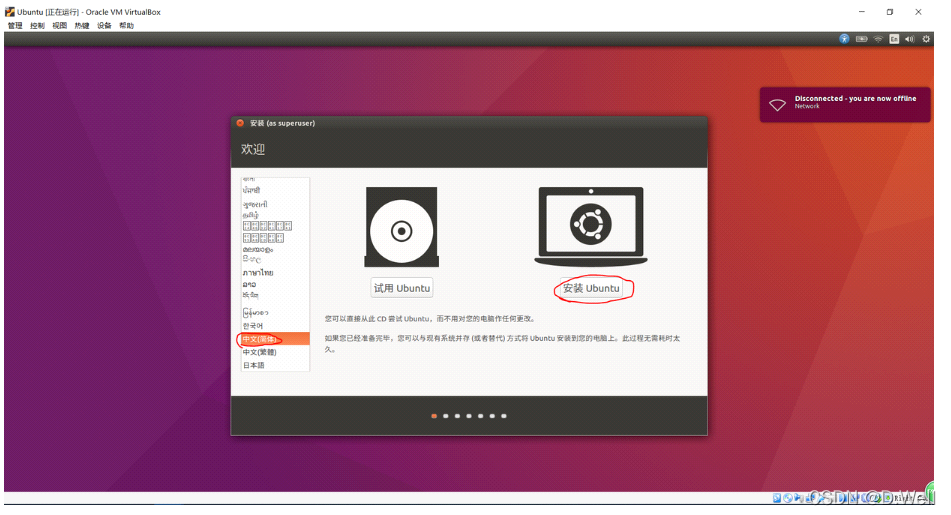Close the 安装 installer window

pyautogui.click(x=240, y=123)
